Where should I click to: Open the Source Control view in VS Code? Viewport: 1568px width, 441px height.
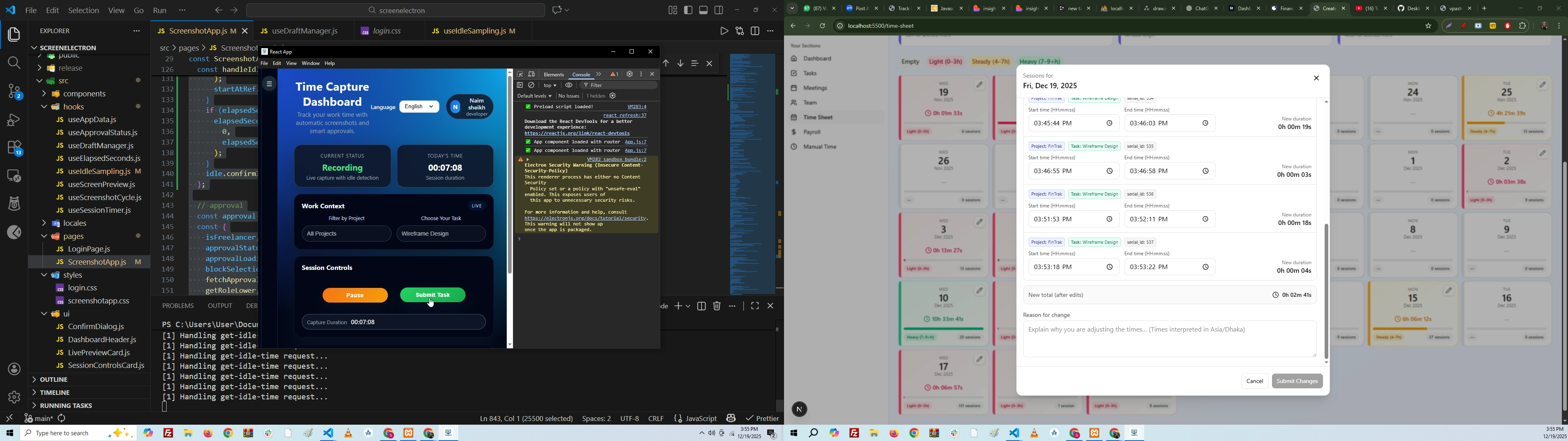click(x=13, y=91)
